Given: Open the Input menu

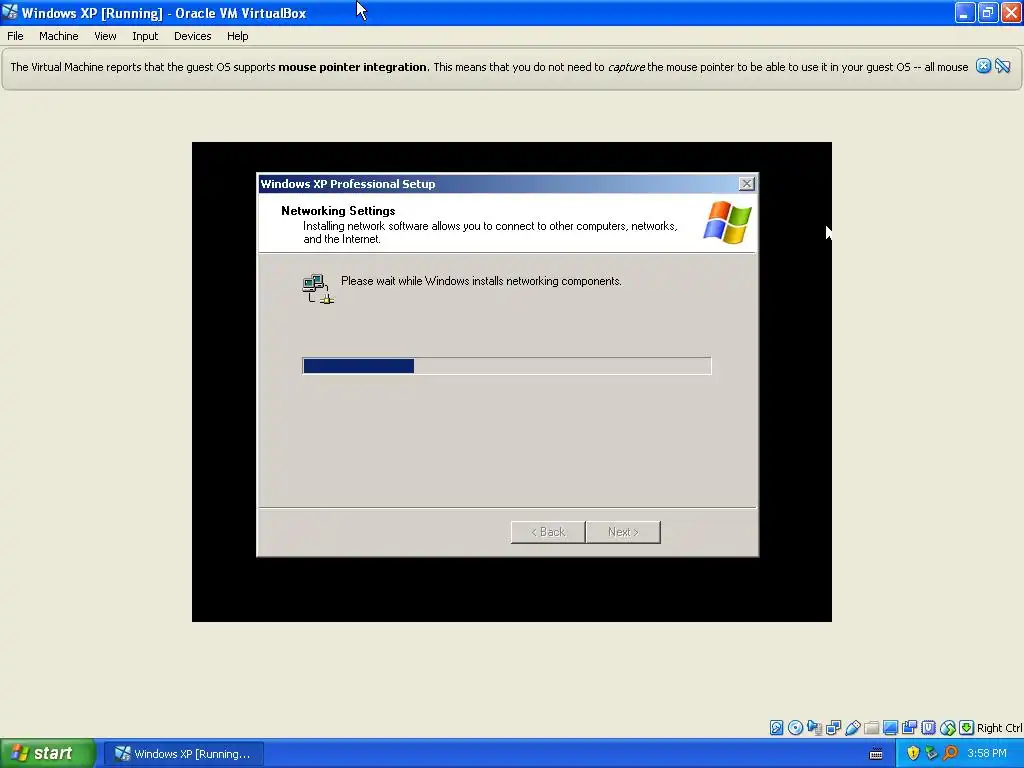Looking at the screenshot, I should (145, 36).
